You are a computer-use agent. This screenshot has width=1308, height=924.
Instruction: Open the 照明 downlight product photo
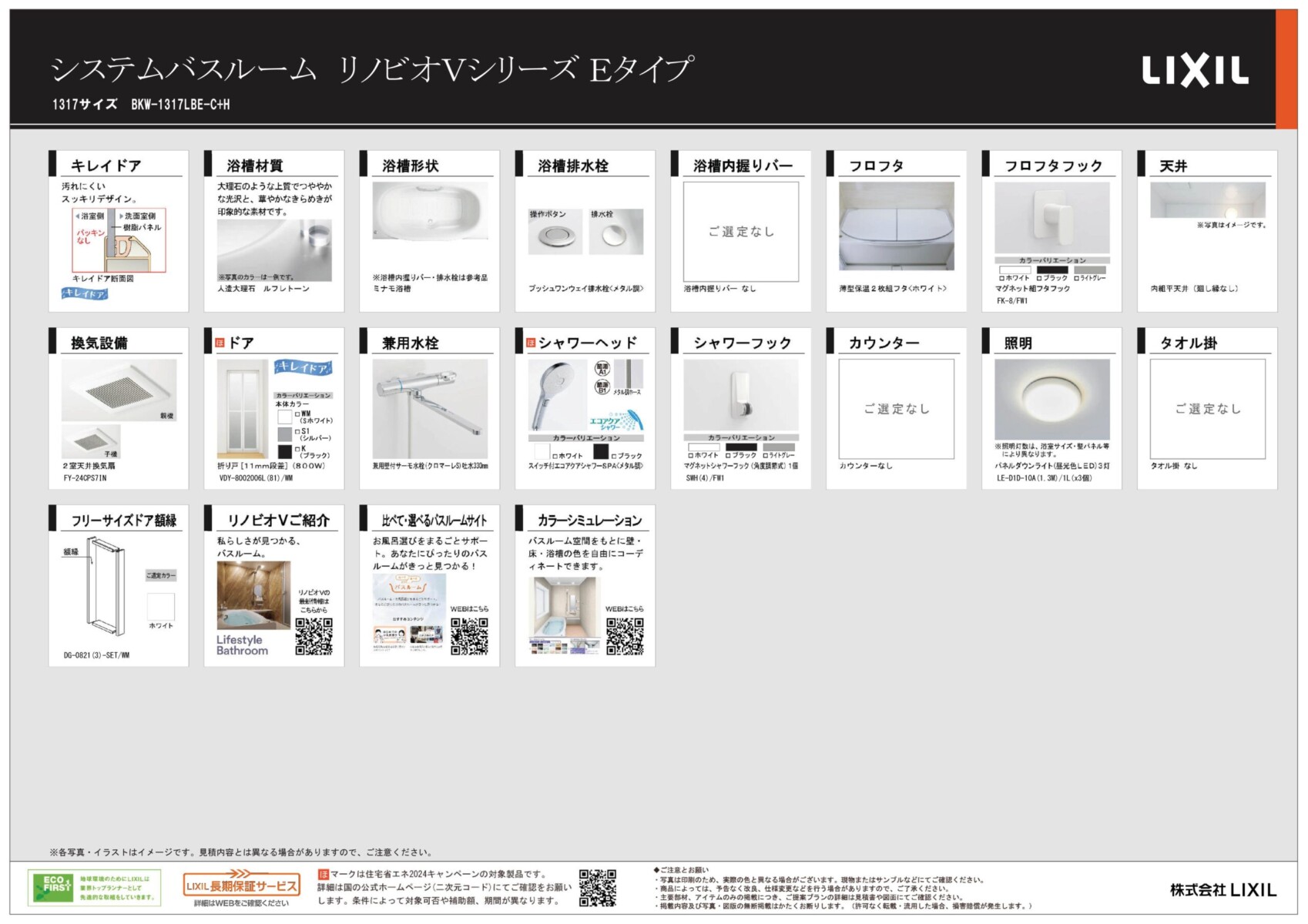pyautogui.click(x=1051, y=399)
